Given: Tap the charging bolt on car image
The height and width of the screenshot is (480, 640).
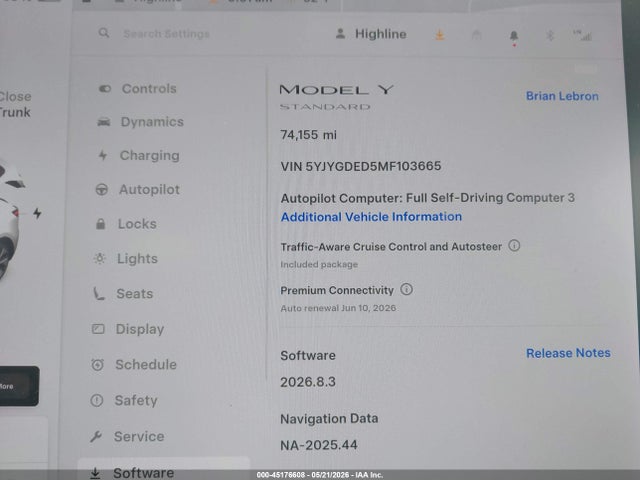Looking at the screenshot, I should tap(37, 213).
